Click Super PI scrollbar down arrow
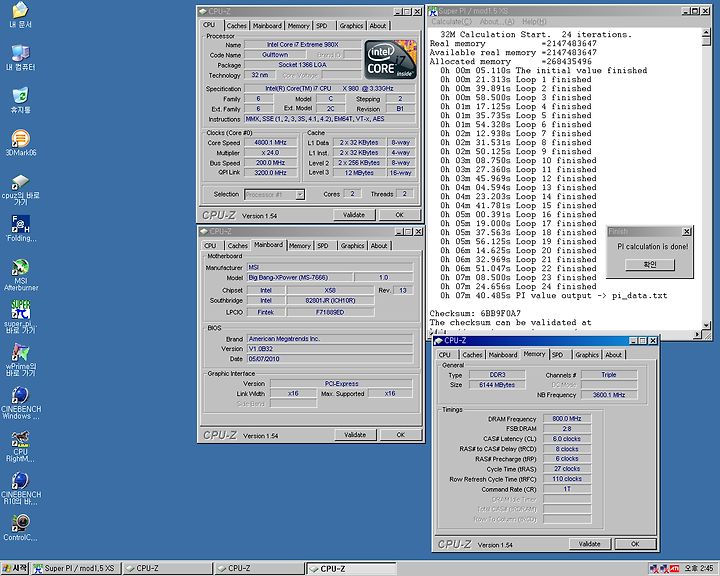 click(x=706, y=325)
